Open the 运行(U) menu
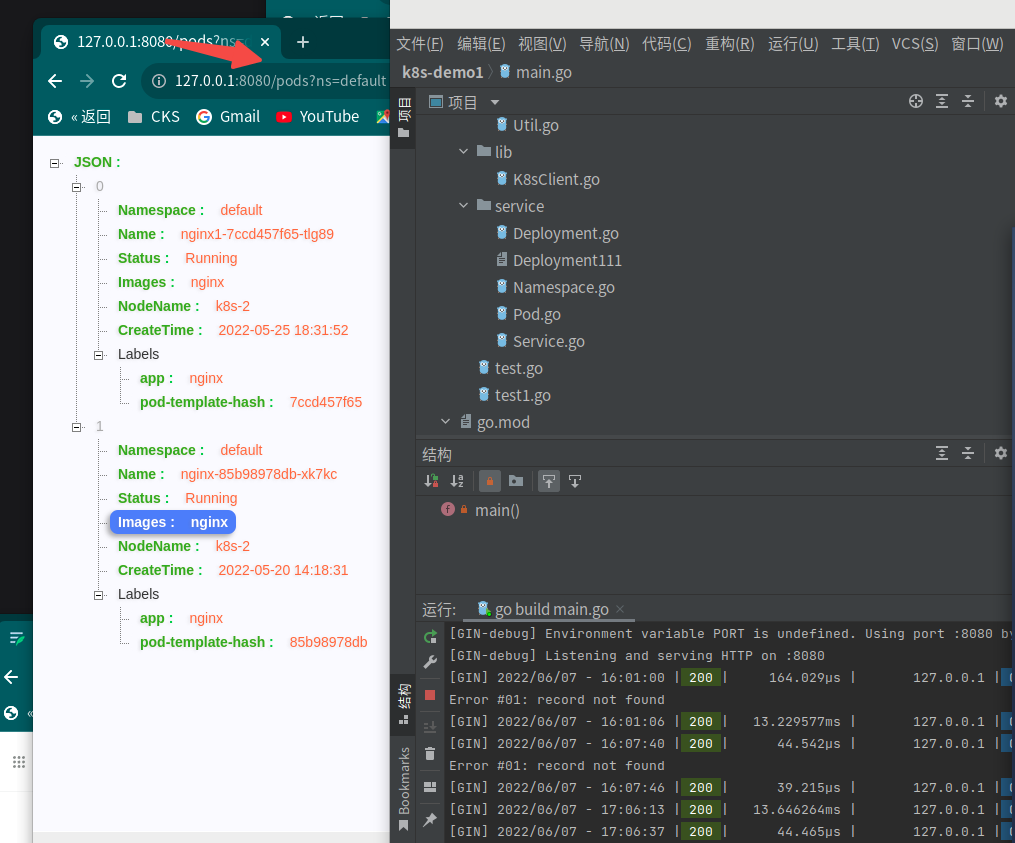The height and width of the screenshot is (843, 1015). click(x=792, y=43)
